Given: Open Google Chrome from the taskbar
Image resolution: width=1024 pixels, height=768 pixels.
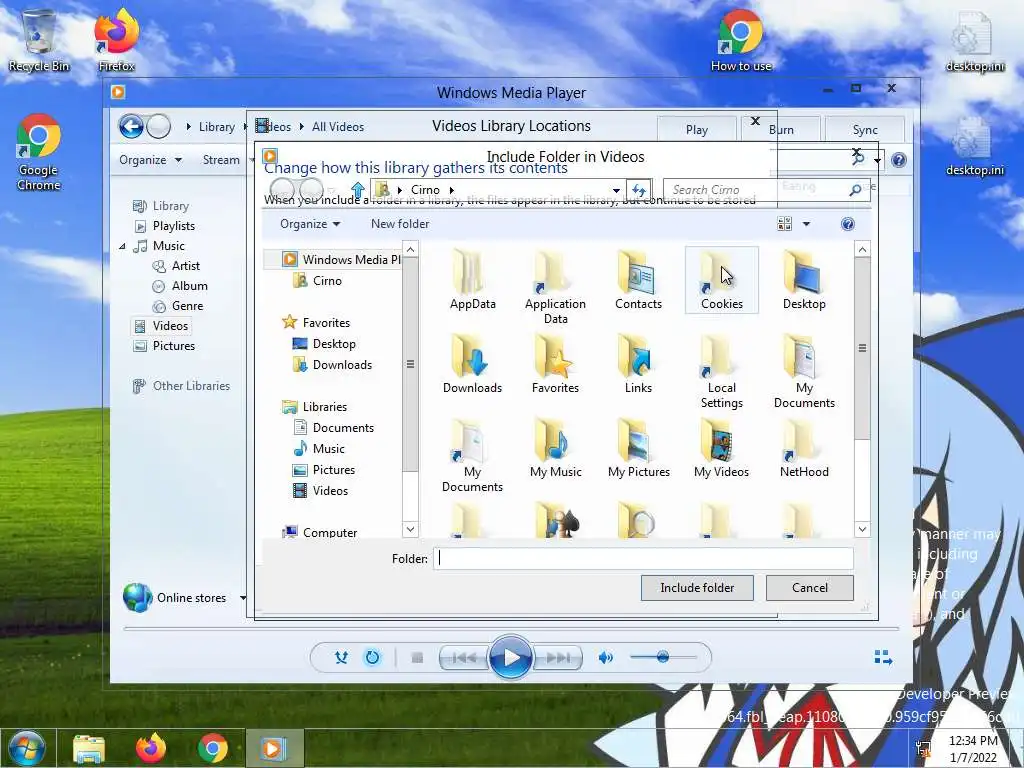Looking at the screenshot, I should (x=213, y=748).
